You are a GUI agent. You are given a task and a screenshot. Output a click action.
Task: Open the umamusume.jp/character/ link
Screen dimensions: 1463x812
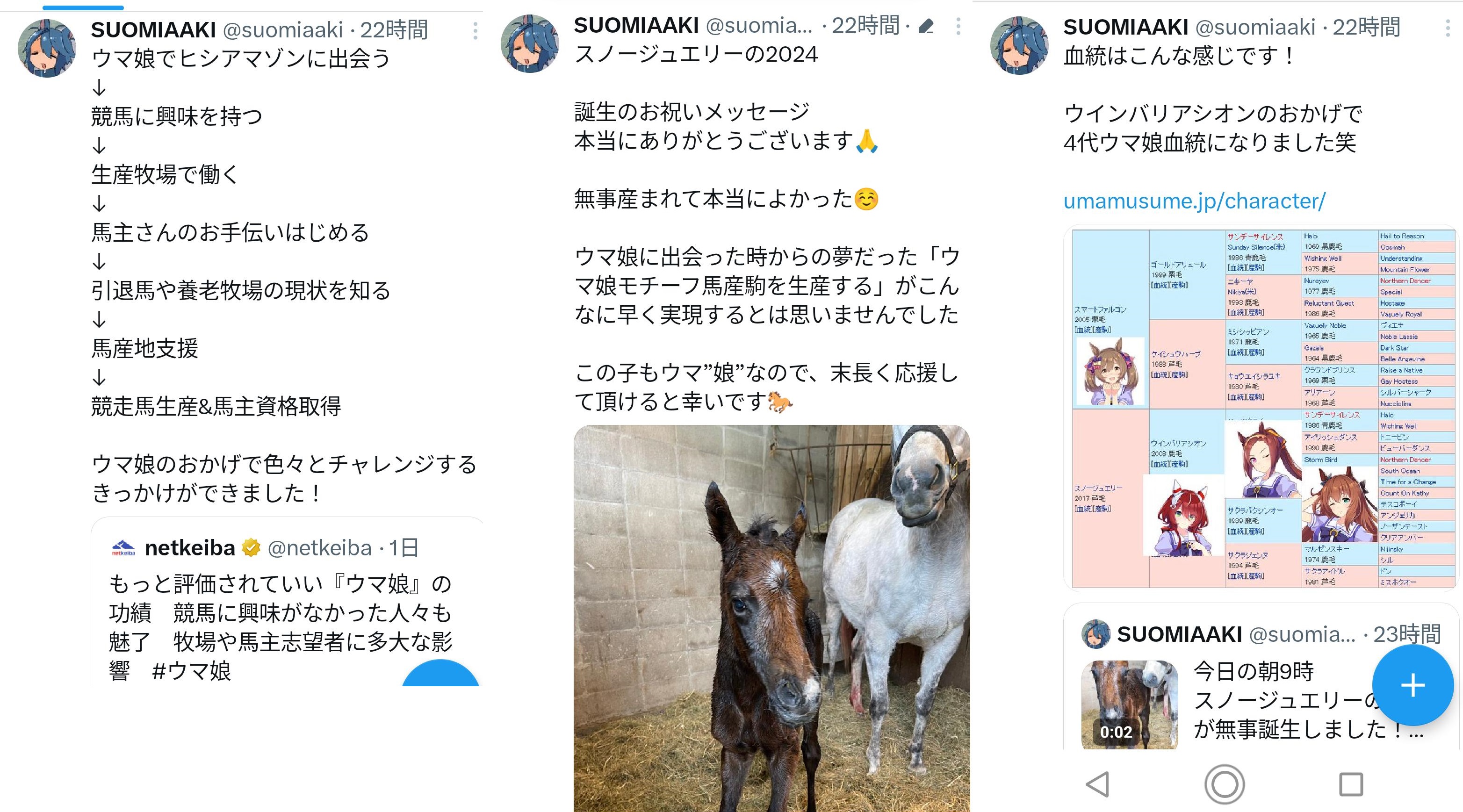pos(1194,201)
